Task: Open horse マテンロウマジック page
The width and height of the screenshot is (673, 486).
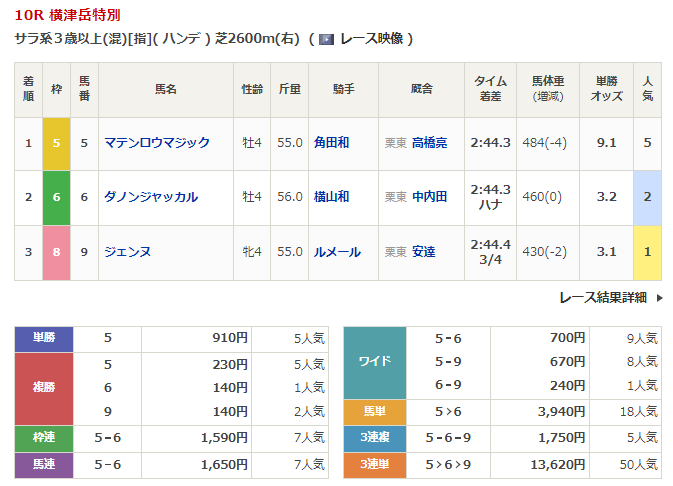Action: [157, 143]
